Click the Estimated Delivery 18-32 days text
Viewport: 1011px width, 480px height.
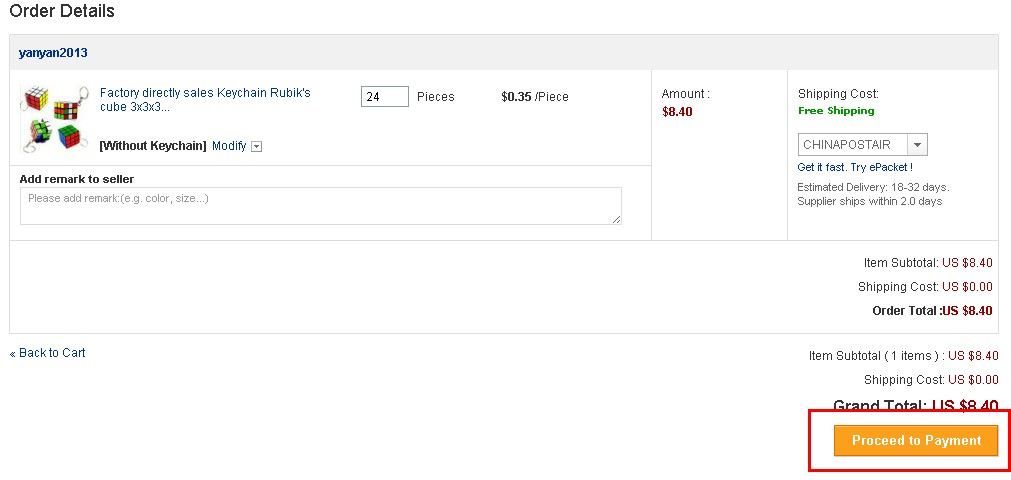[x=873, y=187]
